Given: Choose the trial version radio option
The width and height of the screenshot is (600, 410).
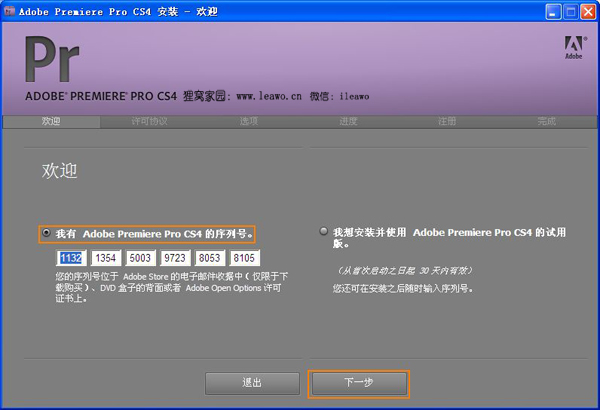Looking at the screenshot, I should (x=324, y=231).
